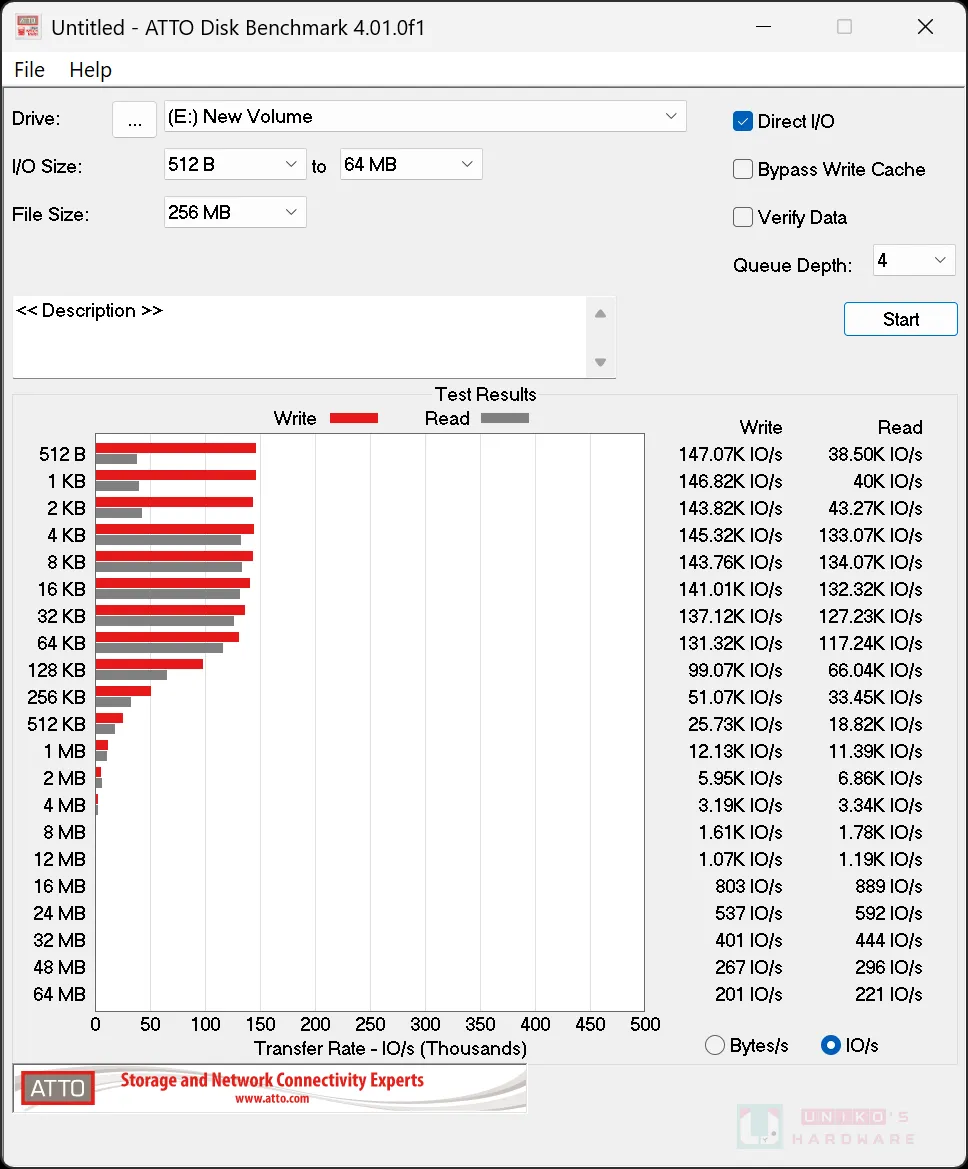The height and width of the screenshot is (1169, 968).
Task: Open the I/O Size maximum dropdown showing 64 MB
Action: (411, 164)
